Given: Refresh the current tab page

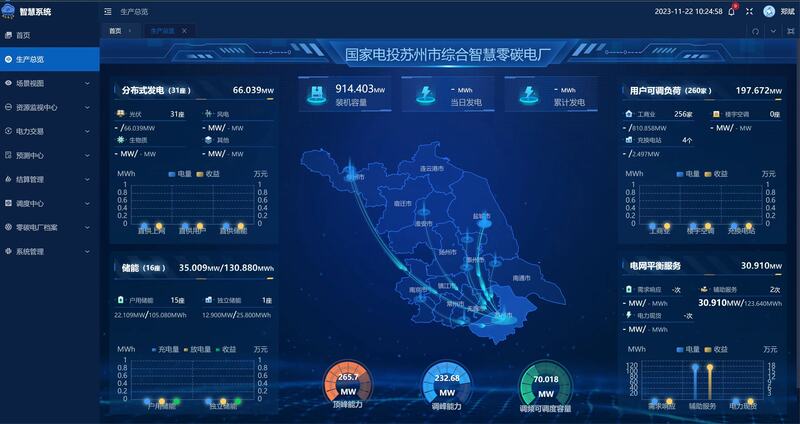Looking at the screenshot, I should [756, 31].
